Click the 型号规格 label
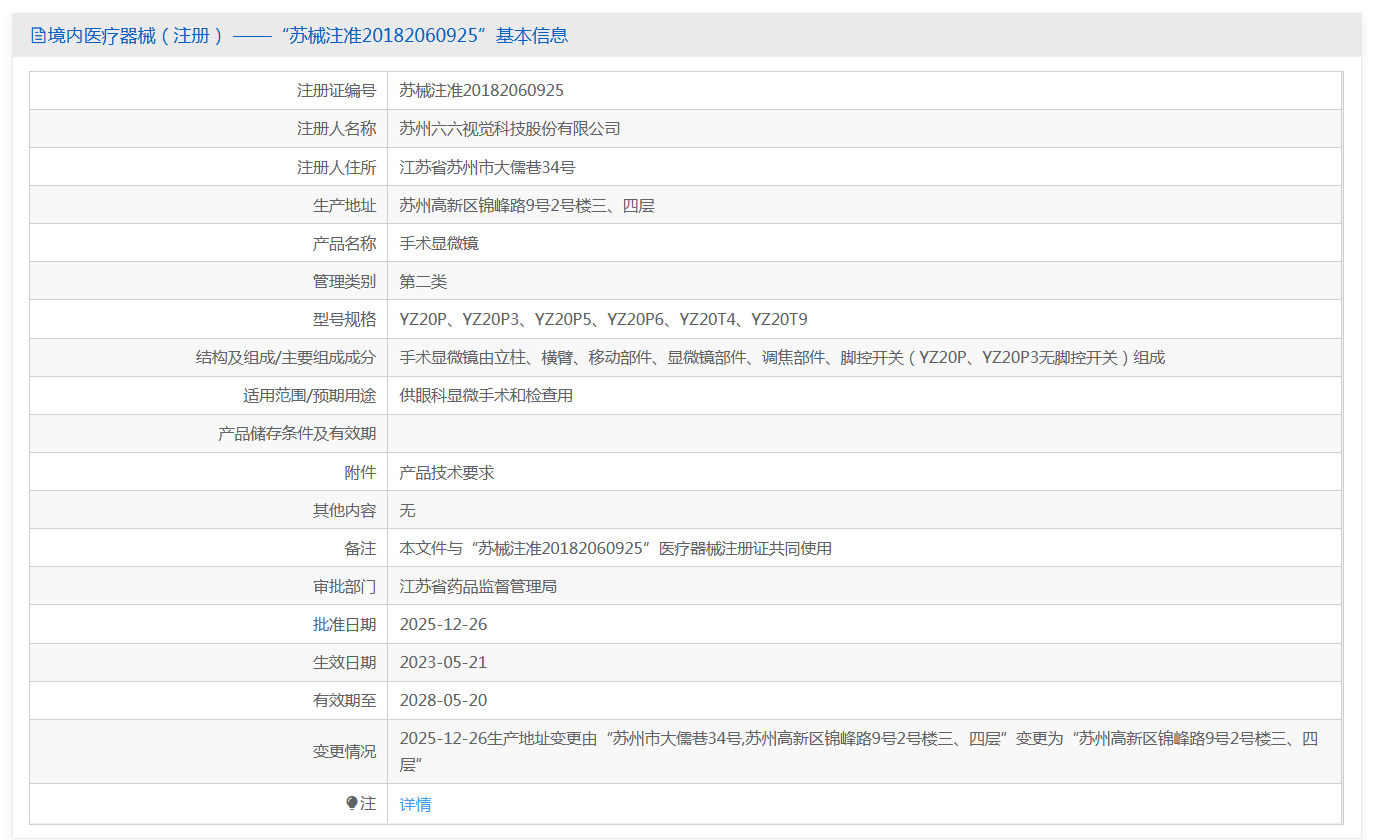 click(344, 318)
